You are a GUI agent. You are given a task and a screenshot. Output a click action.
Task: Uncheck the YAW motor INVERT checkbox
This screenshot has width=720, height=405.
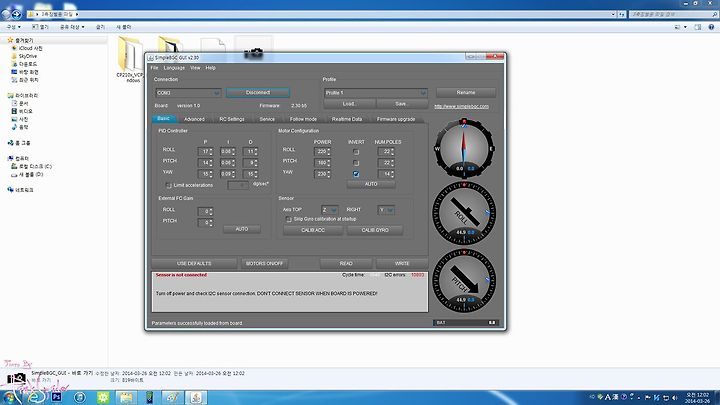356,174
